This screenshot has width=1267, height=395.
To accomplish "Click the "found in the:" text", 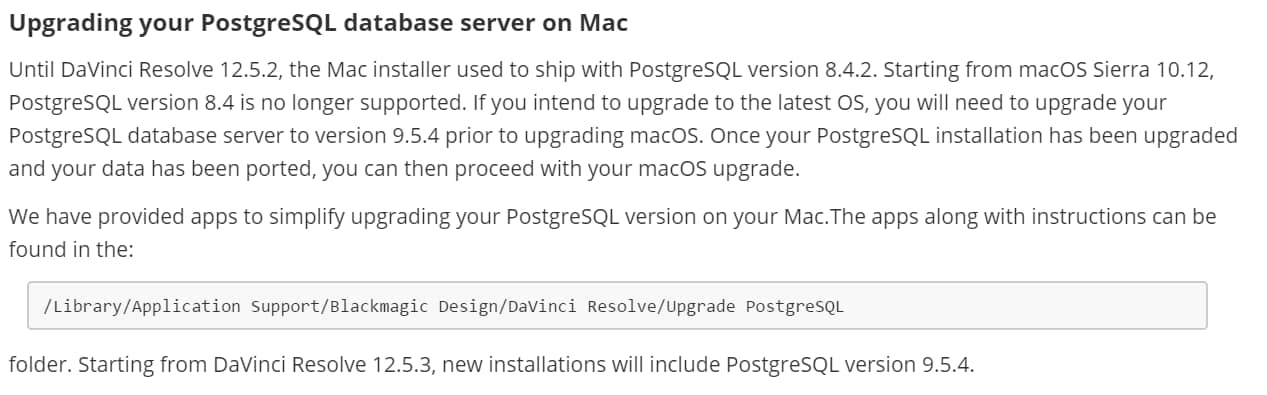I will [71, 249].
